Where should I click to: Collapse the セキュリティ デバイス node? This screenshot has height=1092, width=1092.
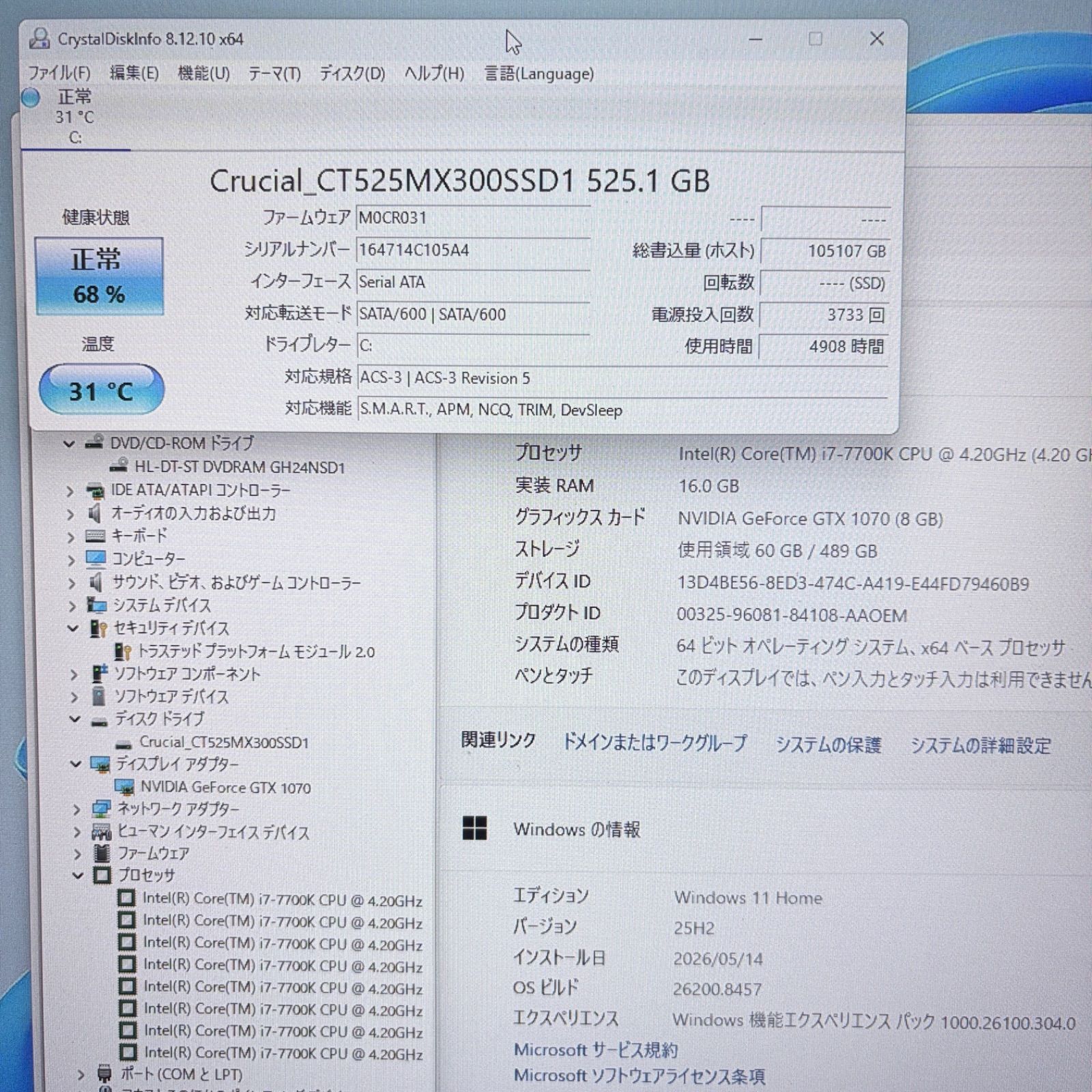click(73, 629)
